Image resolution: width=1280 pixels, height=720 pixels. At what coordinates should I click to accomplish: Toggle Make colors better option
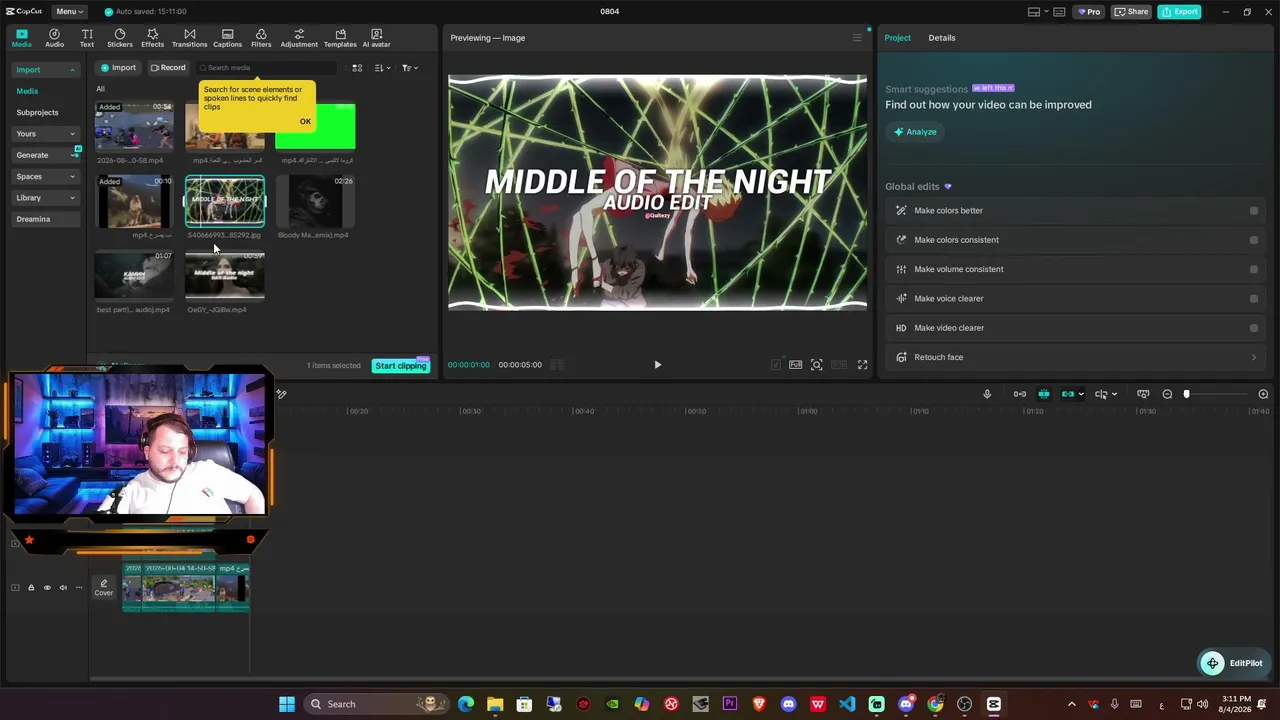[x=1254, y=211]
